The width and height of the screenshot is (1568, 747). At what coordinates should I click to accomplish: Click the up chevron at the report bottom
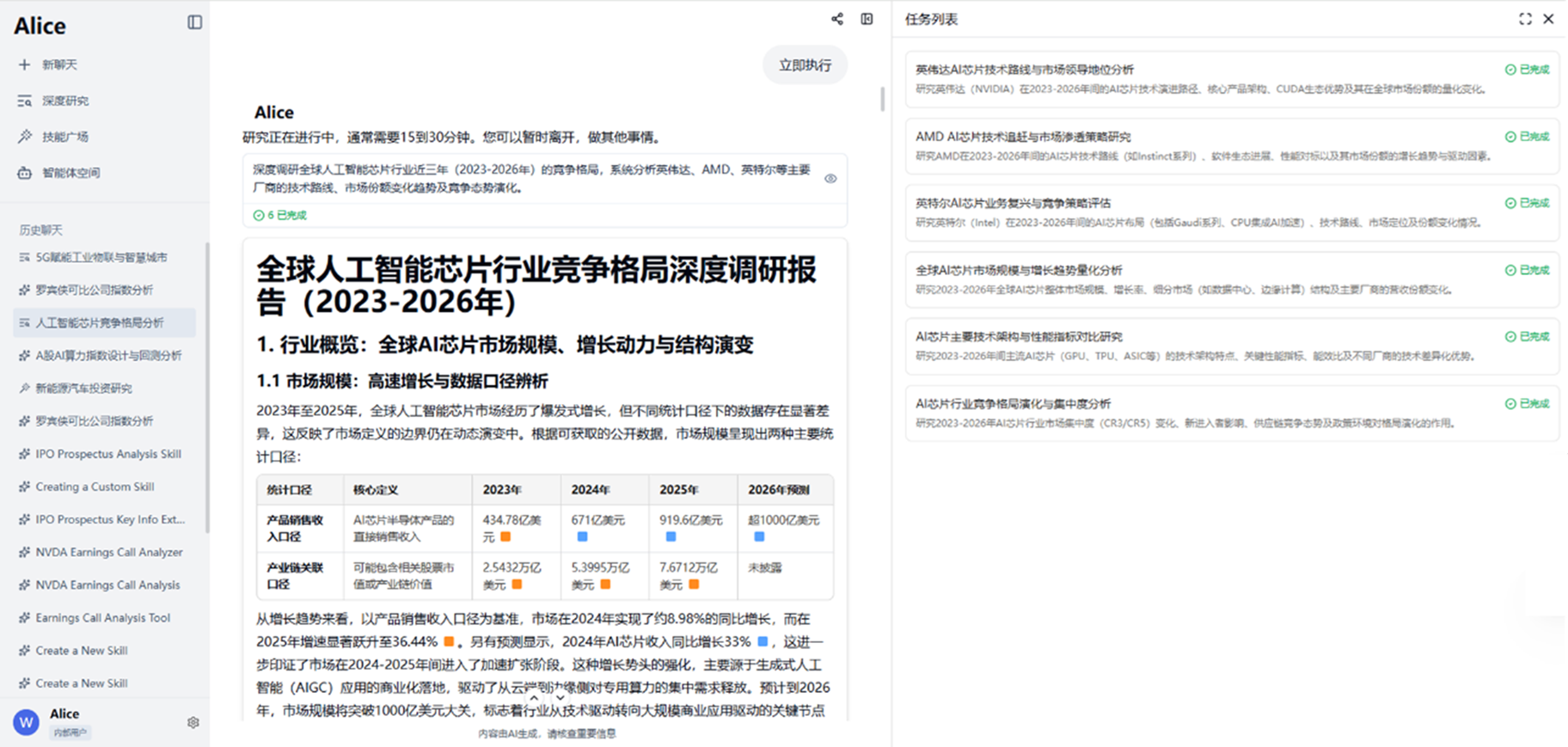click(534, 698)
